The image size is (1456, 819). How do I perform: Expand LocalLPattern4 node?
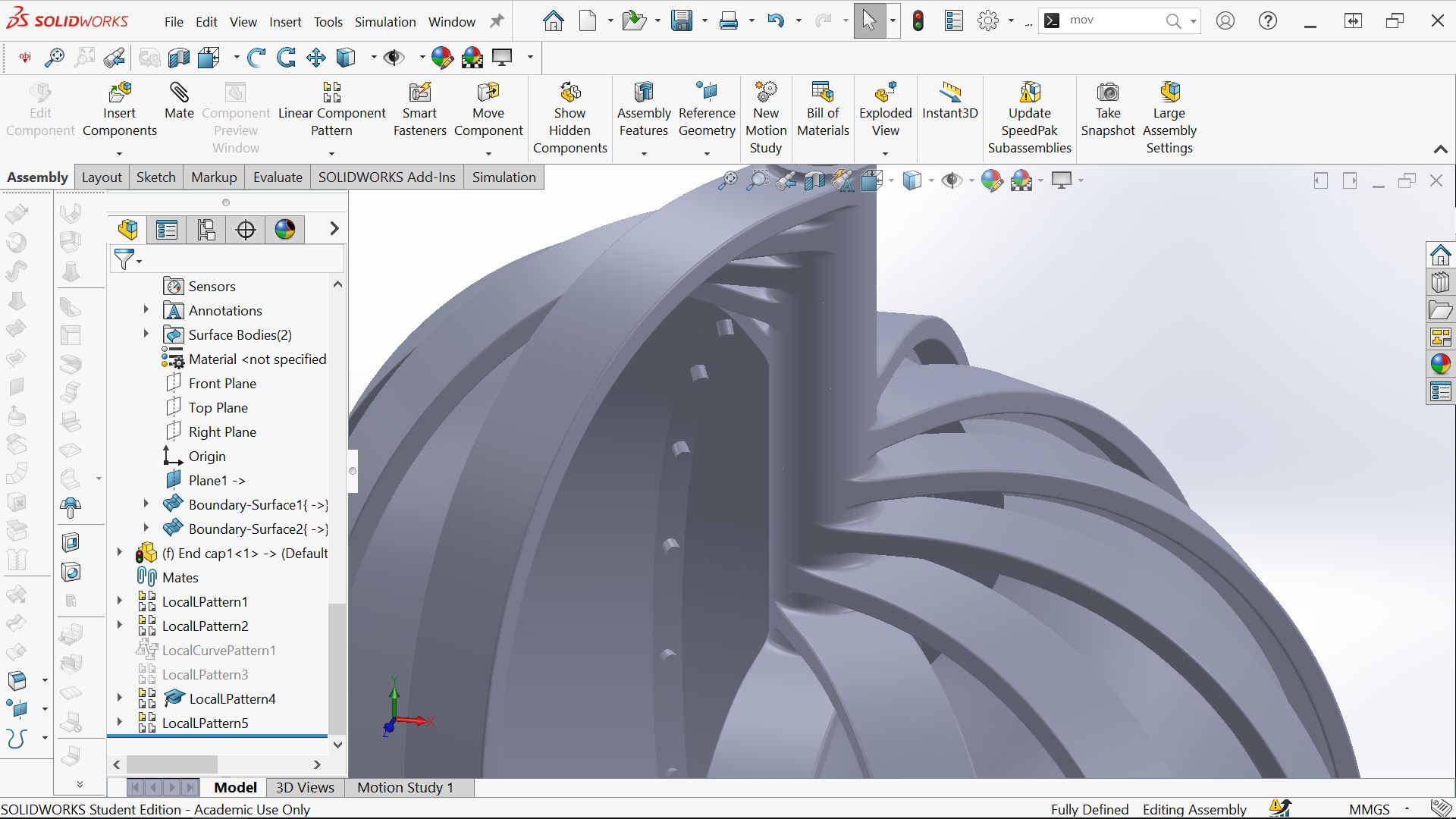tap(120, 698)
